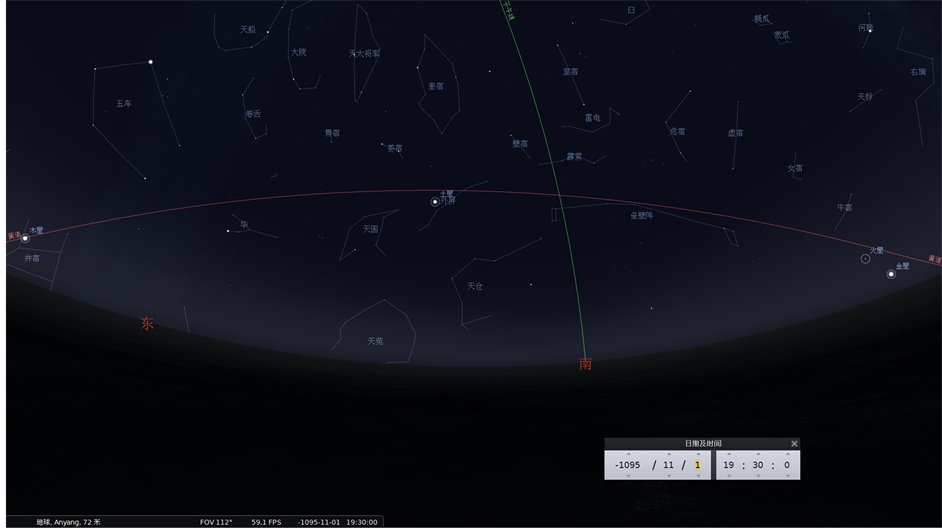This screenshot has height=528, width=942.
Task: Click the East (东) cardinal direction marker
Action: [147, 324]
